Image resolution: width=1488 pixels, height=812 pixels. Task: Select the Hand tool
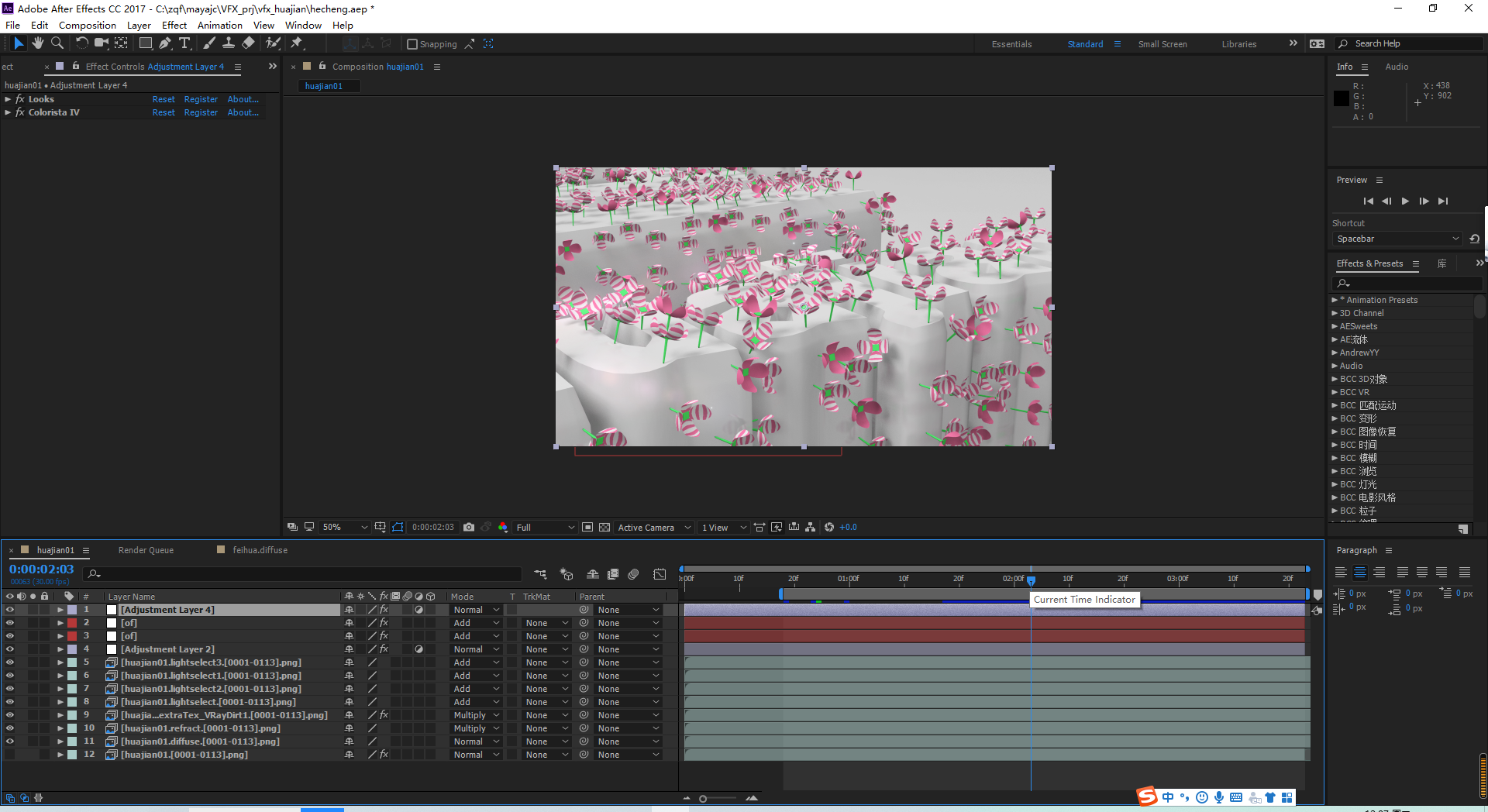(x=38, y=43)
